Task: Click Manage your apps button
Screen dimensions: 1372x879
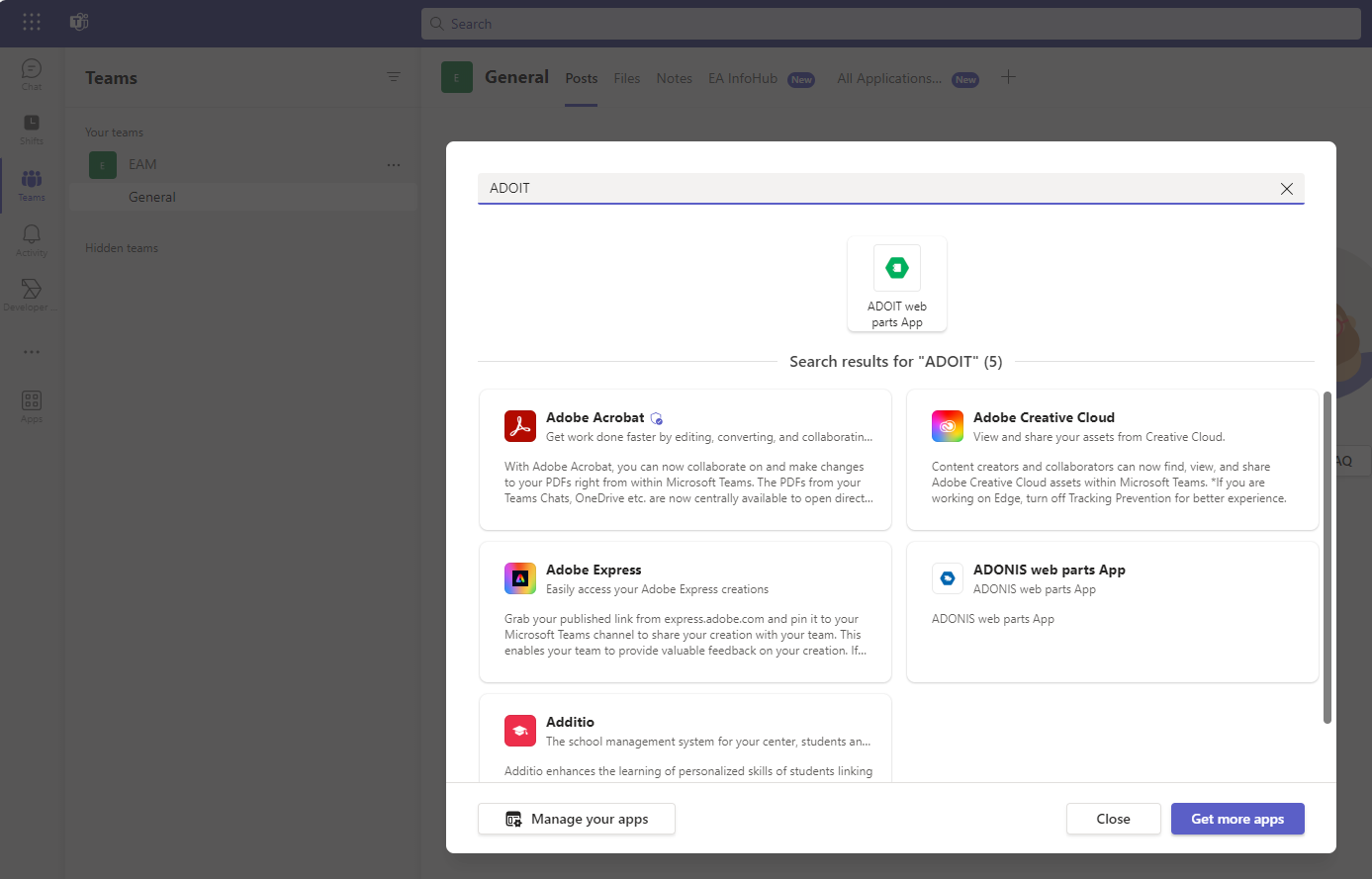Action: click(577, 819)
